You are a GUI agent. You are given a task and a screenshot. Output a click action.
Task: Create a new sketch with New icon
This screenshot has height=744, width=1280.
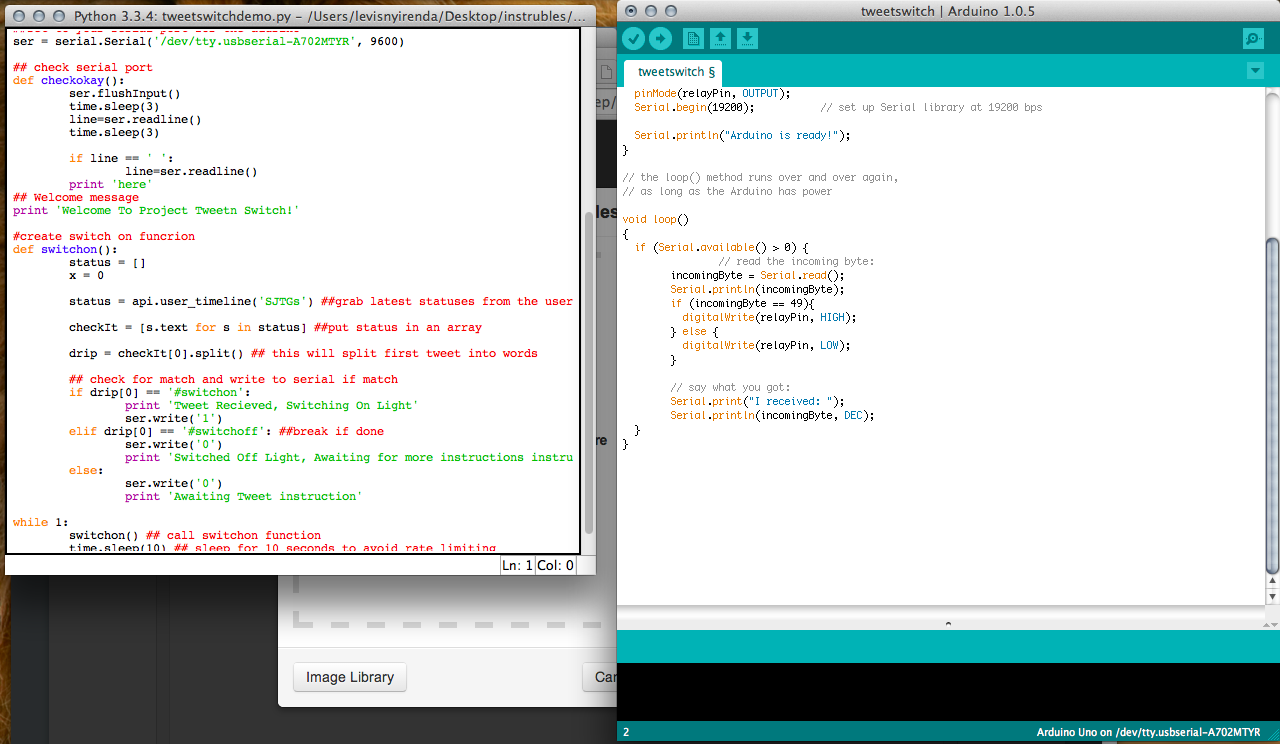693,38
